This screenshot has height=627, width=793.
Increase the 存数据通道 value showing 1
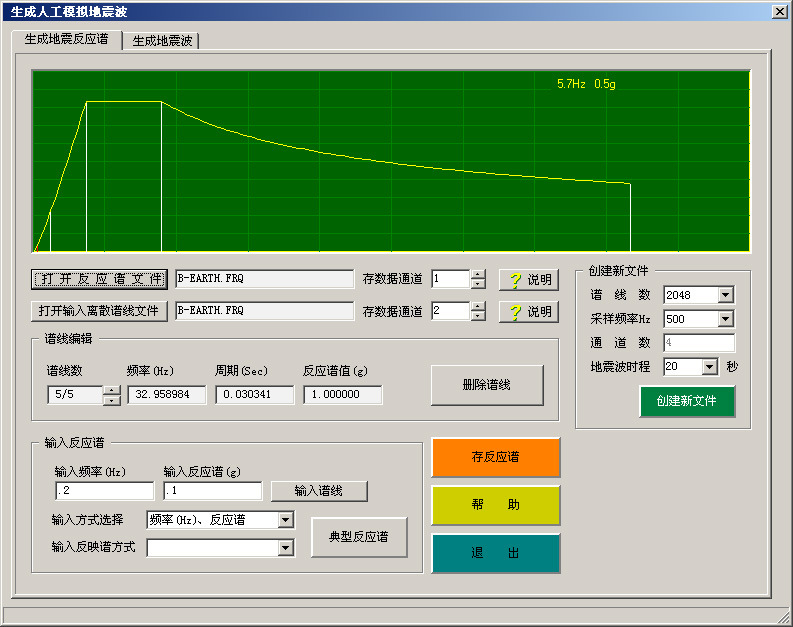pyautogui.click(x=478, y=275)
